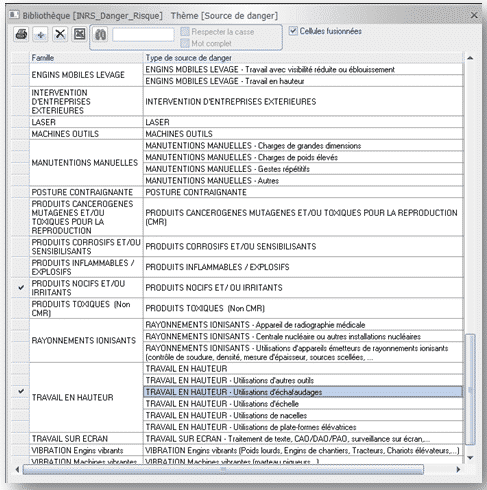The width and height of the screenshot is (487, 490).
Task: Select 'MANUTENTIONS MANUELLES - Gestes répétitifs'
Action: 303,169
